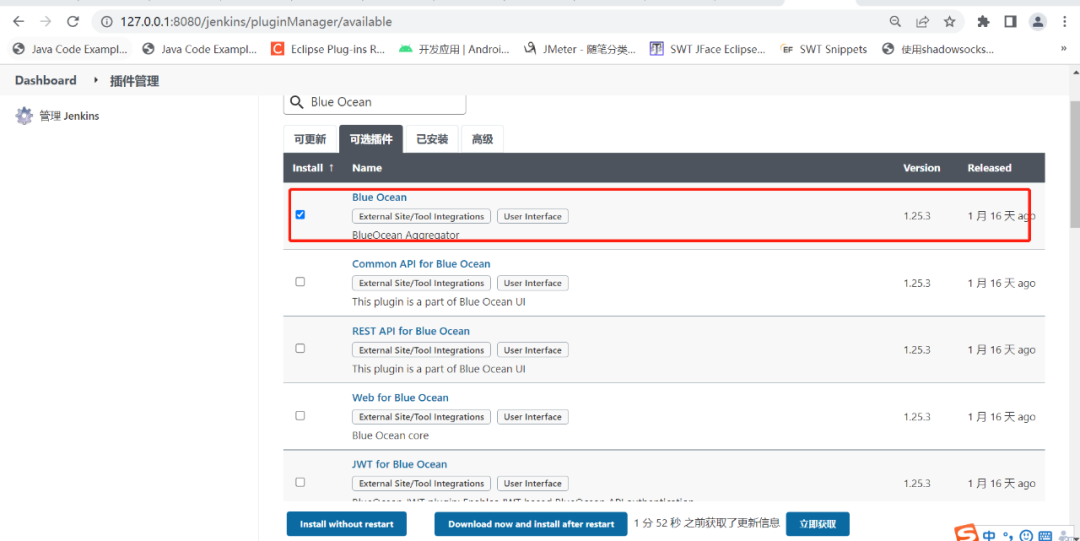Image resolution: width=1080 pixels, height=541 pixels.
Task: Open the Blue Ocean plugin link
Action: click(x=380, y=197)
